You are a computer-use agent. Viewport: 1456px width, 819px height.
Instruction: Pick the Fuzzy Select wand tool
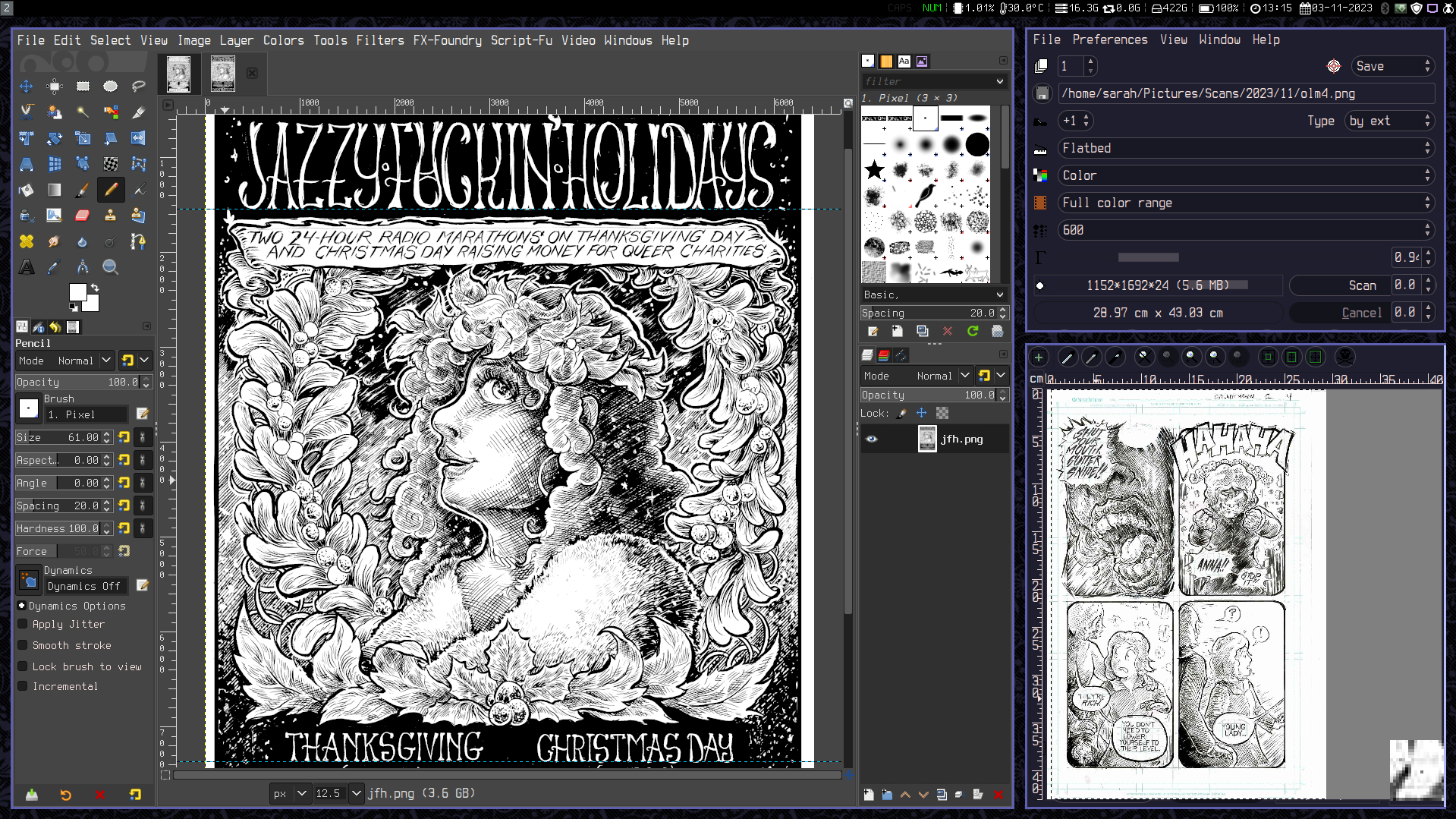tap(83, 112)
